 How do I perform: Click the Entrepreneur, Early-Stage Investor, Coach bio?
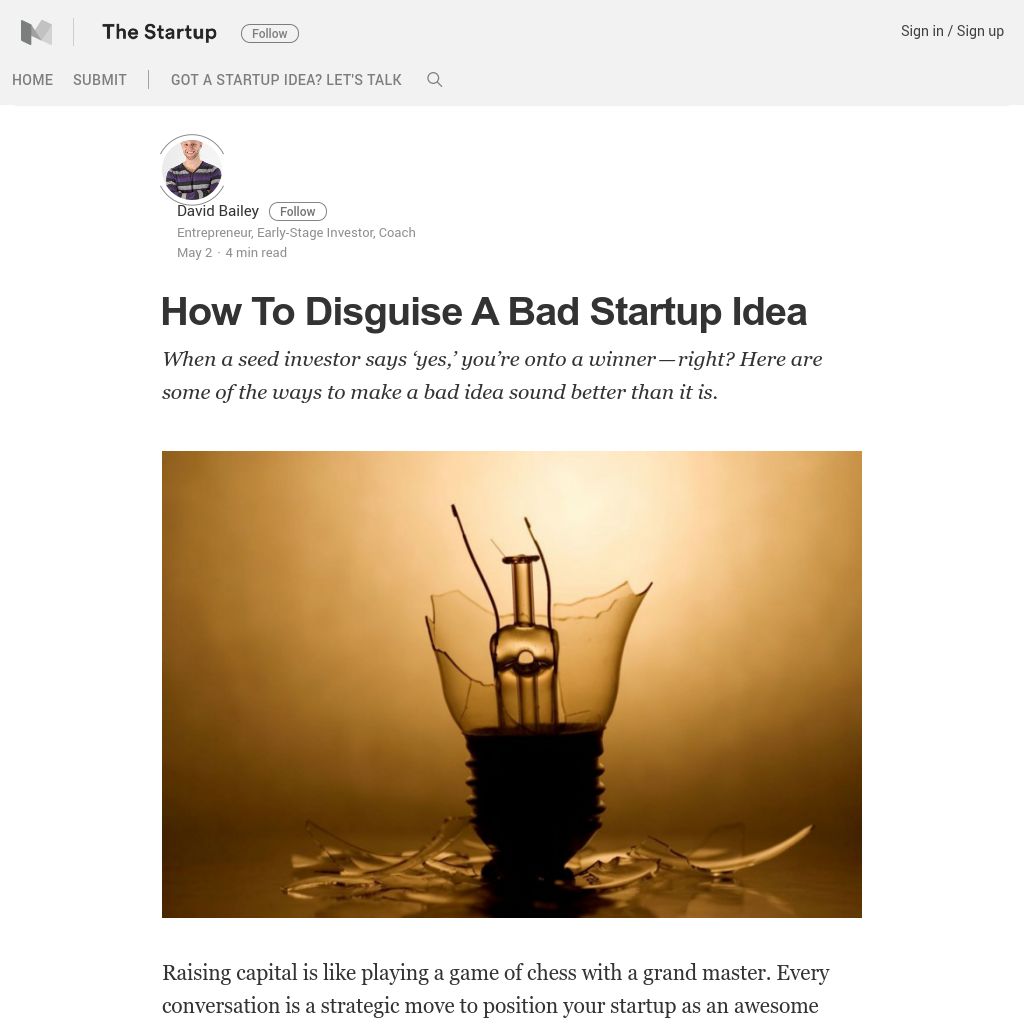pos(296,232)
